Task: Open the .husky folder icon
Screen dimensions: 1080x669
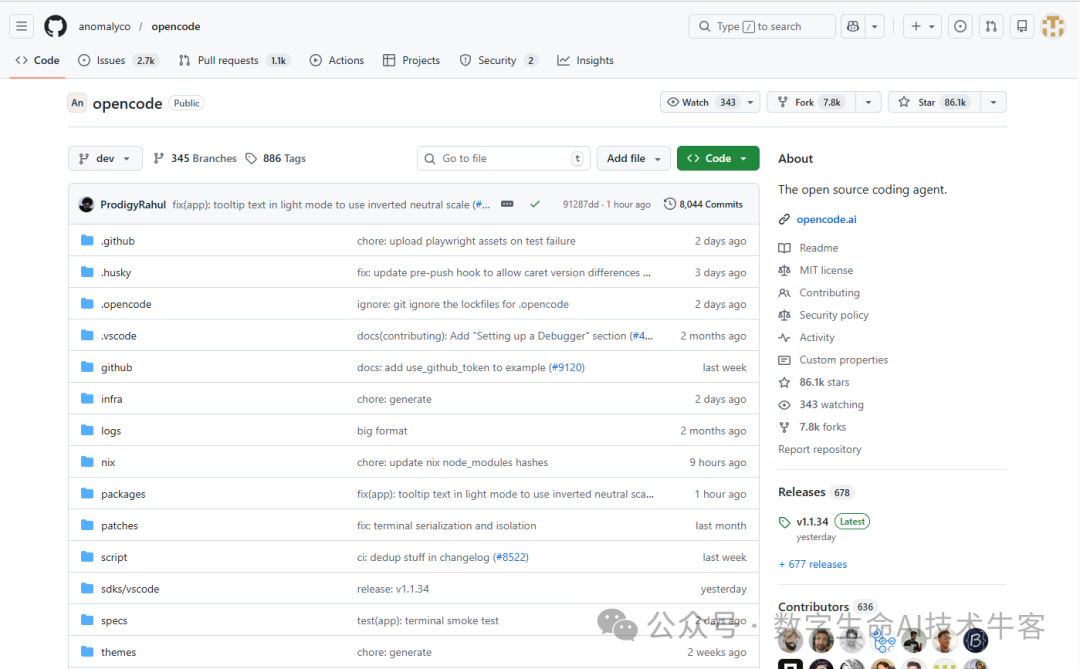Action: click(x=87, y=272)
